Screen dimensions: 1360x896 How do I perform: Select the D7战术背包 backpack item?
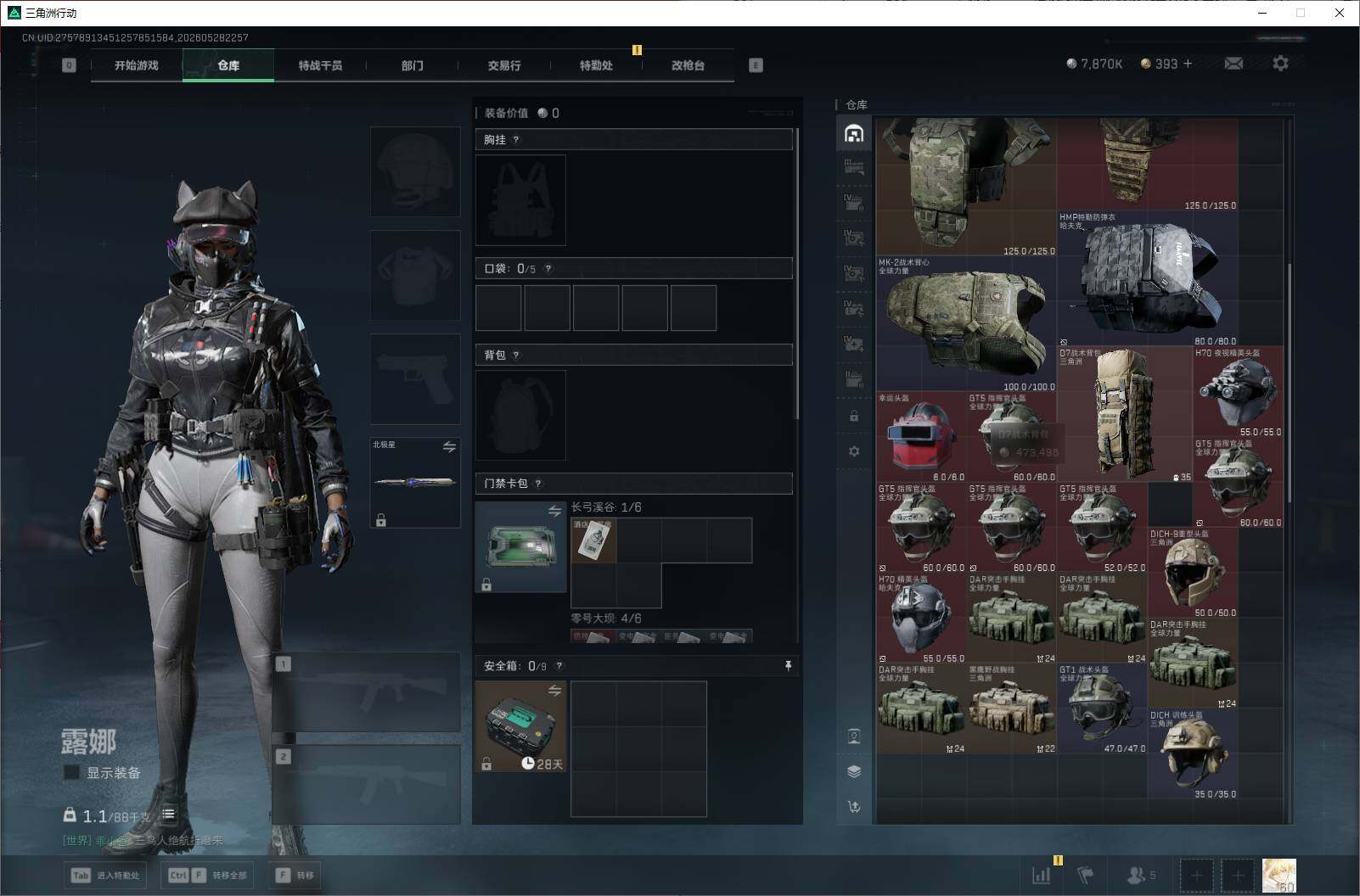click(x=1125, y=414)
